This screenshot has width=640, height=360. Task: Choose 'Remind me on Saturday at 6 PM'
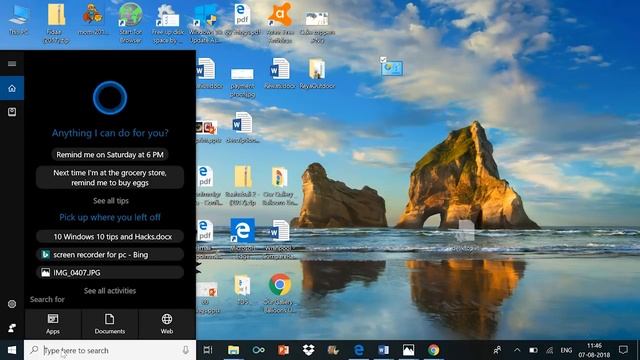point(110,155)
